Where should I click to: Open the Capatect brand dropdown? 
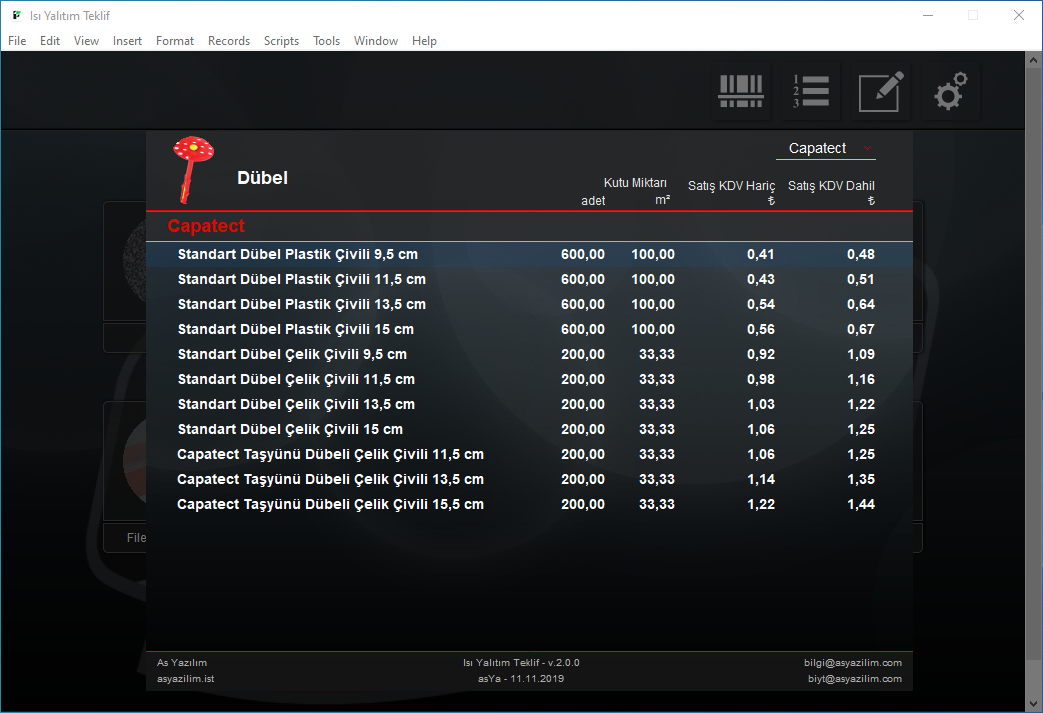coord(825,148)
